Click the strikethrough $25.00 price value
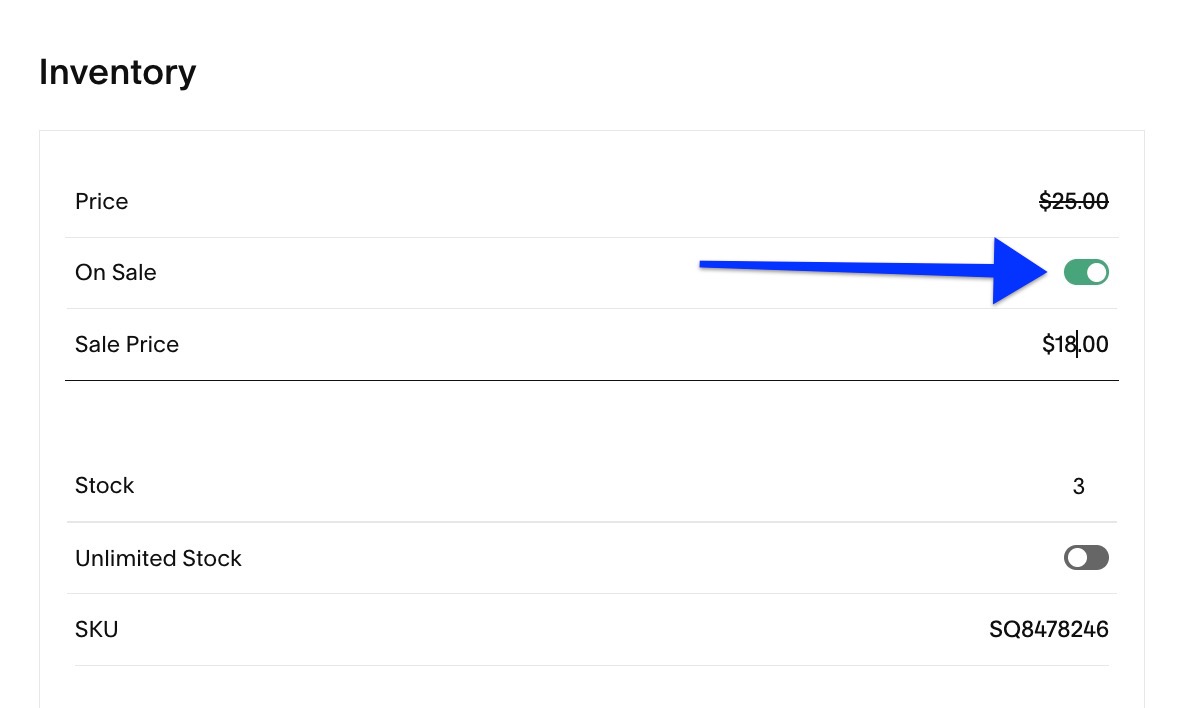1184x708 pixels. pos(1074,202)
